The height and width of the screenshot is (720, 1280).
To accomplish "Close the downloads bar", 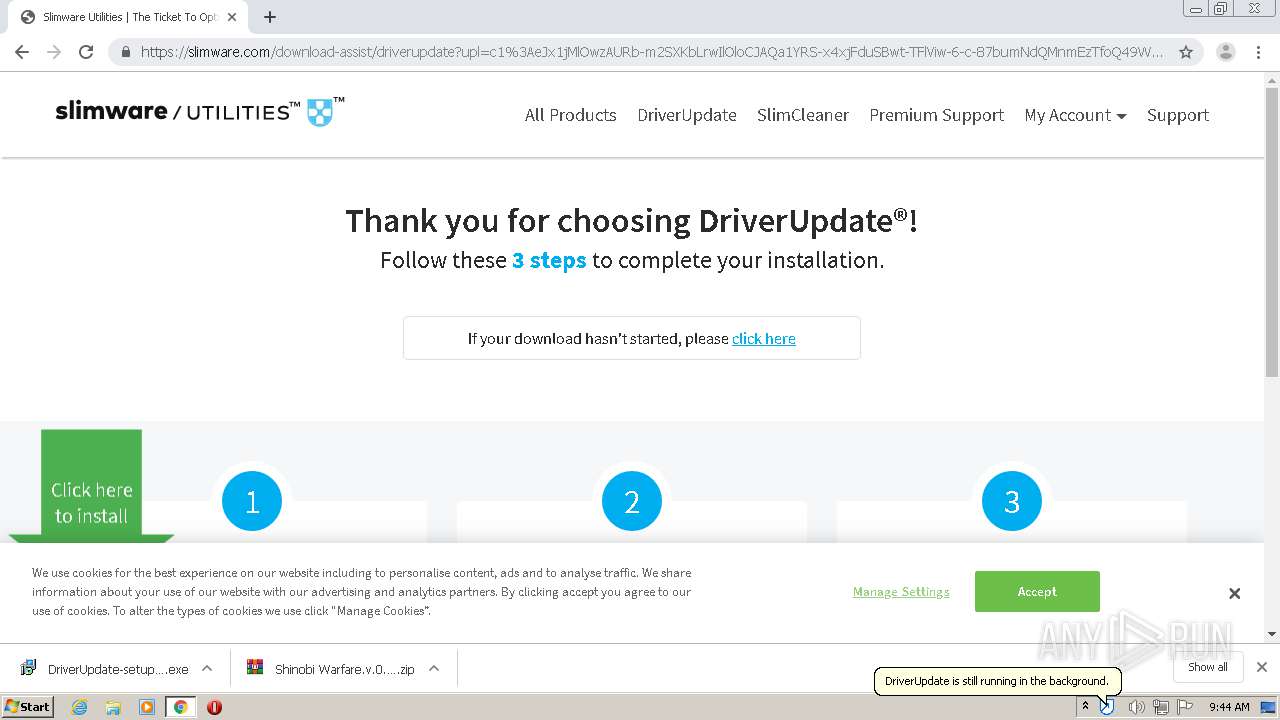I will 1262,667.
